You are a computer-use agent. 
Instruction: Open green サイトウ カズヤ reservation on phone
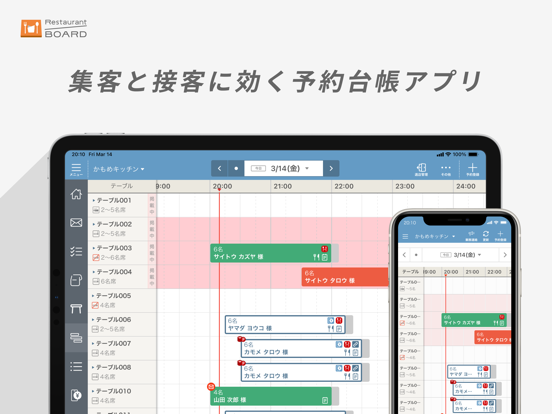click(474, 320)
